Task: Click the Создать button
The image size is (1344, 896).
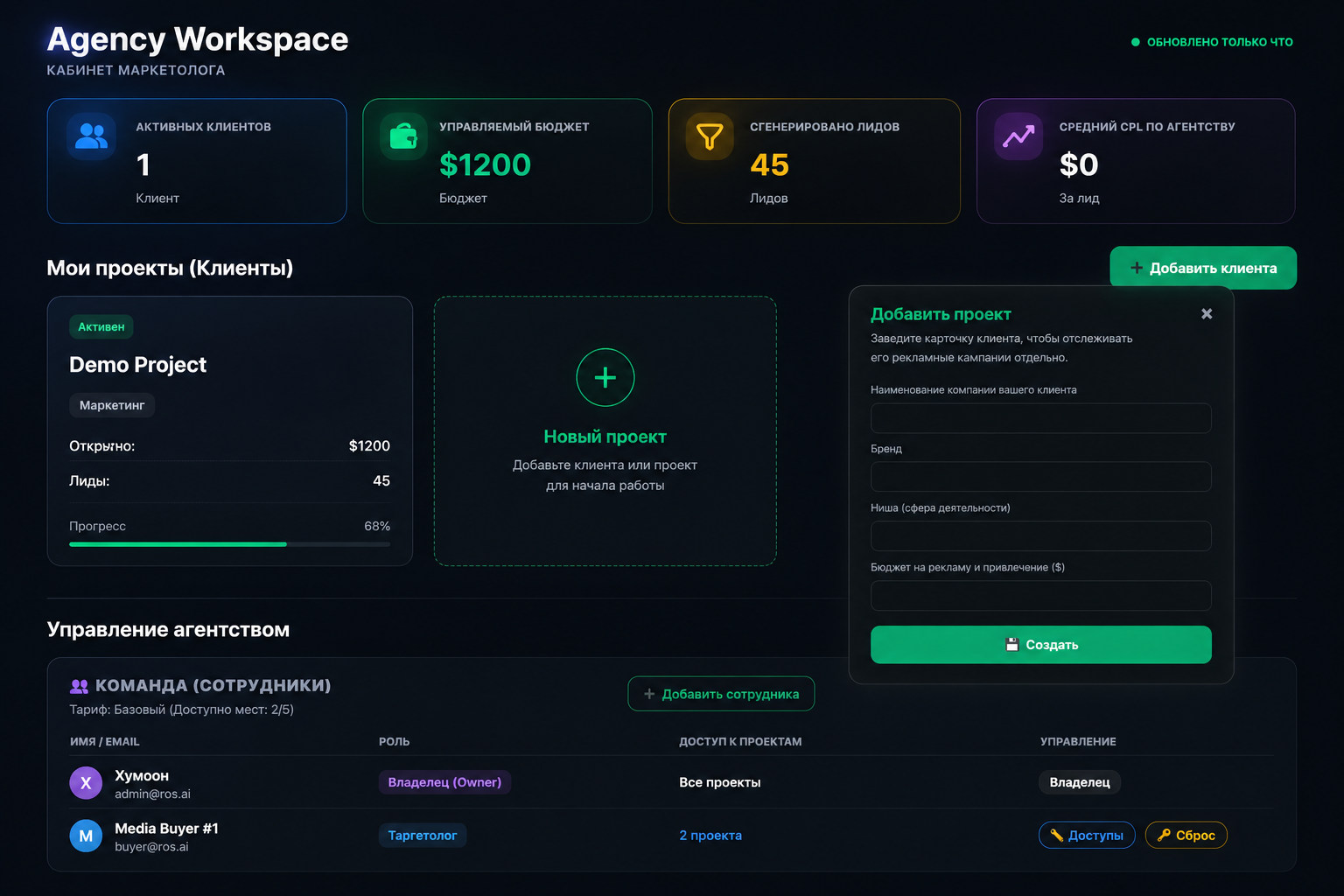Action: 1041,645
